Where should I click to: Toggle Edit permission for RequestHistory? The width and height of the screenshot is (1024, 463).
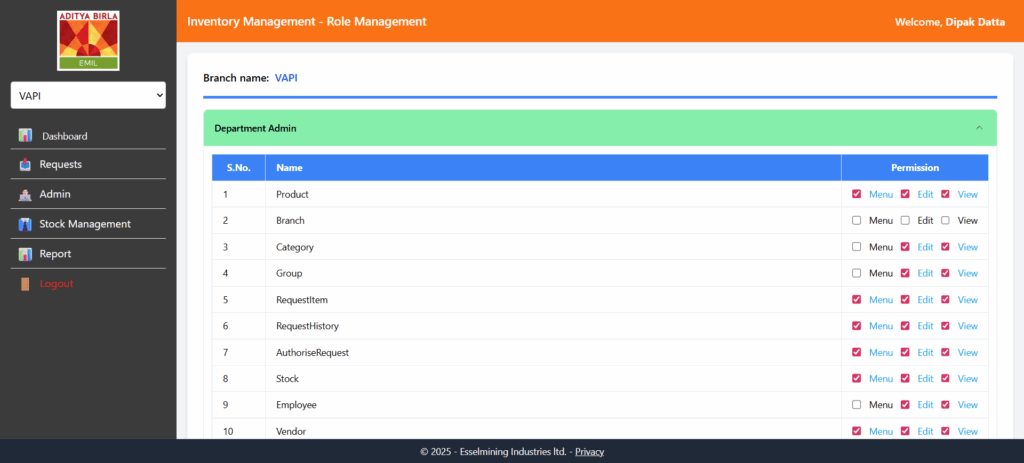(905, 325)
